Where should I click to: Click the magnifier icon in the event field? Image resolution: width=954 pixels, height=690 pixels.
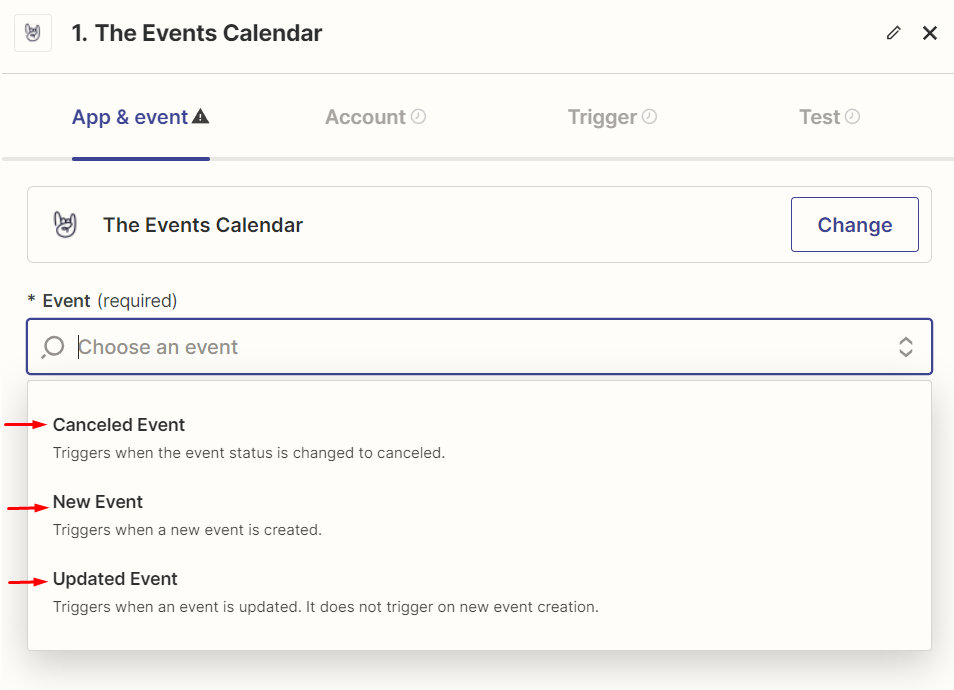(x=51, y=347)
